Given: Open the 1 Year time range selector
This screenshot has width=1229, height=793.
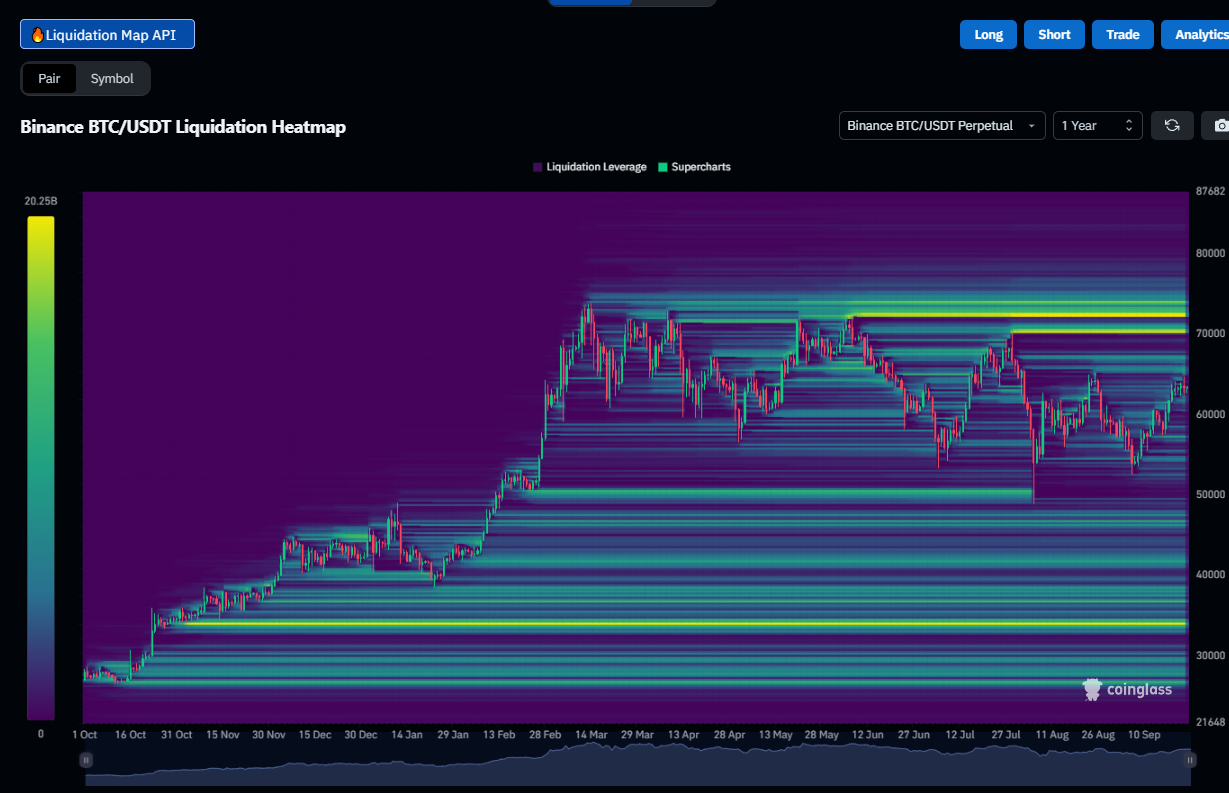Looking at the screenshot, I should tap(1090, 125).
